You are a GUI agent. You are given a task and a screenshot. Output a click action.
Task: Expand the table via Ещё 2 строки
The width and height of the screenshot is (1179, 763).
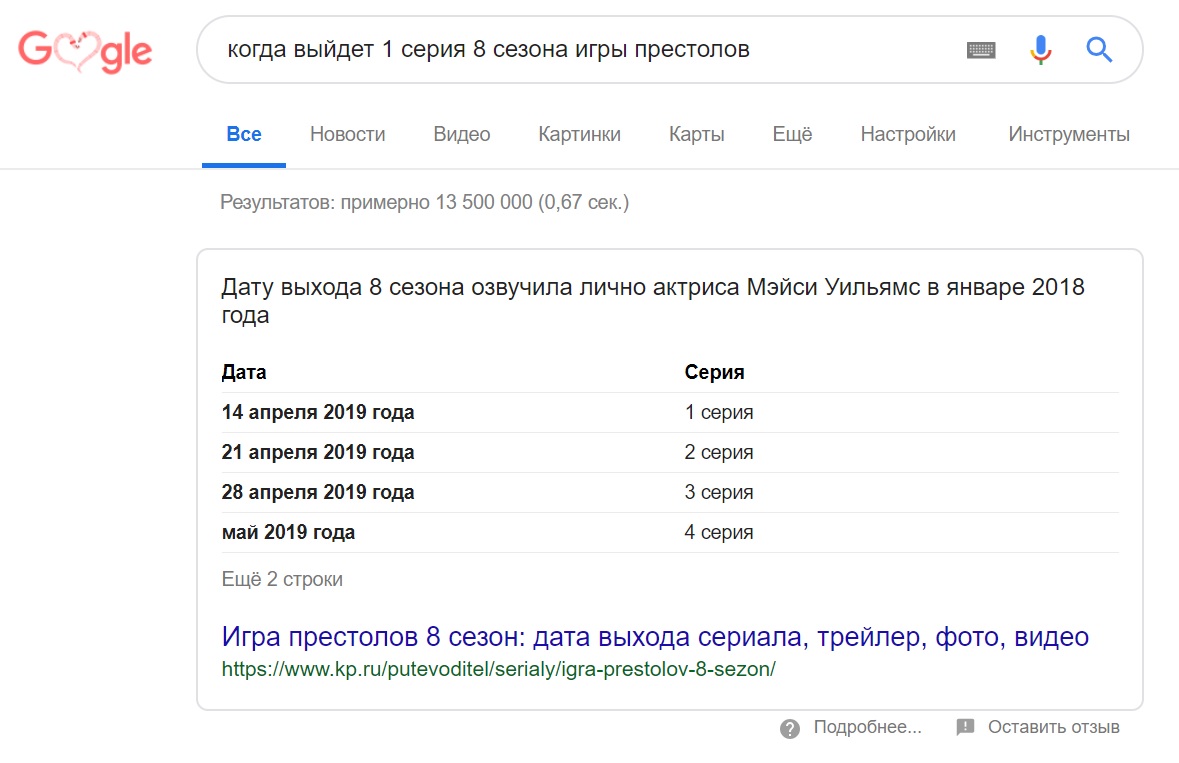pyautogui.click(x=282, y=580)
